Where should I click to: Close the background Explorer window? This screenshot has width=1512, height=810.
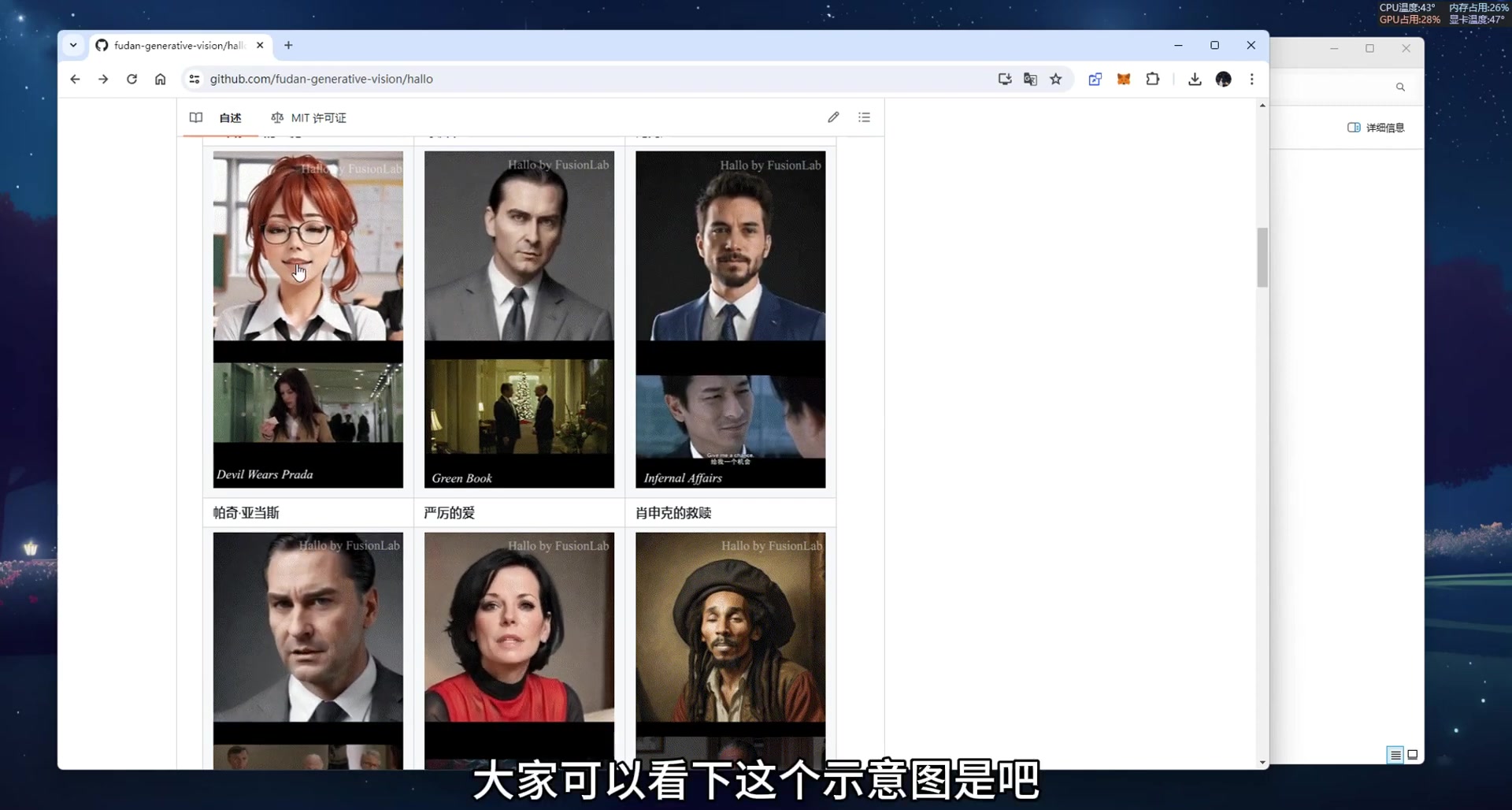coord(1406,48)
